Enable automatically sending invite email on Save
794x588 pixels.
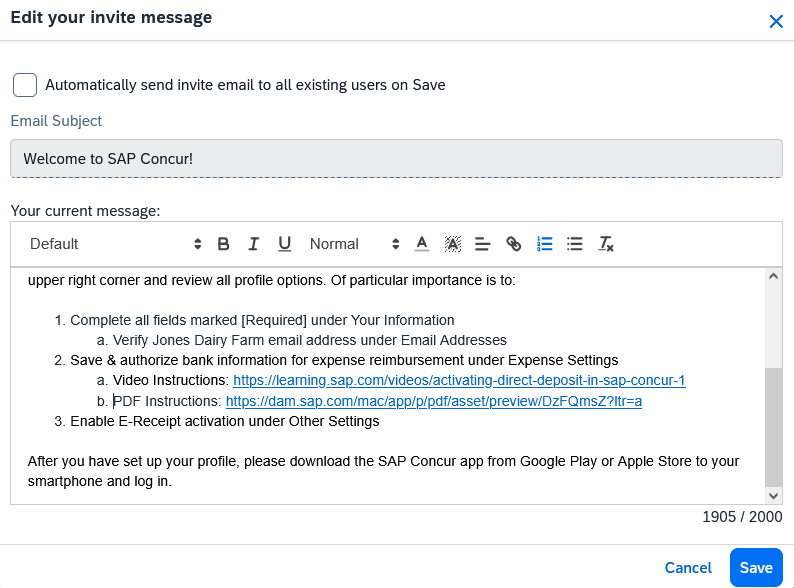tap(25, 85)
